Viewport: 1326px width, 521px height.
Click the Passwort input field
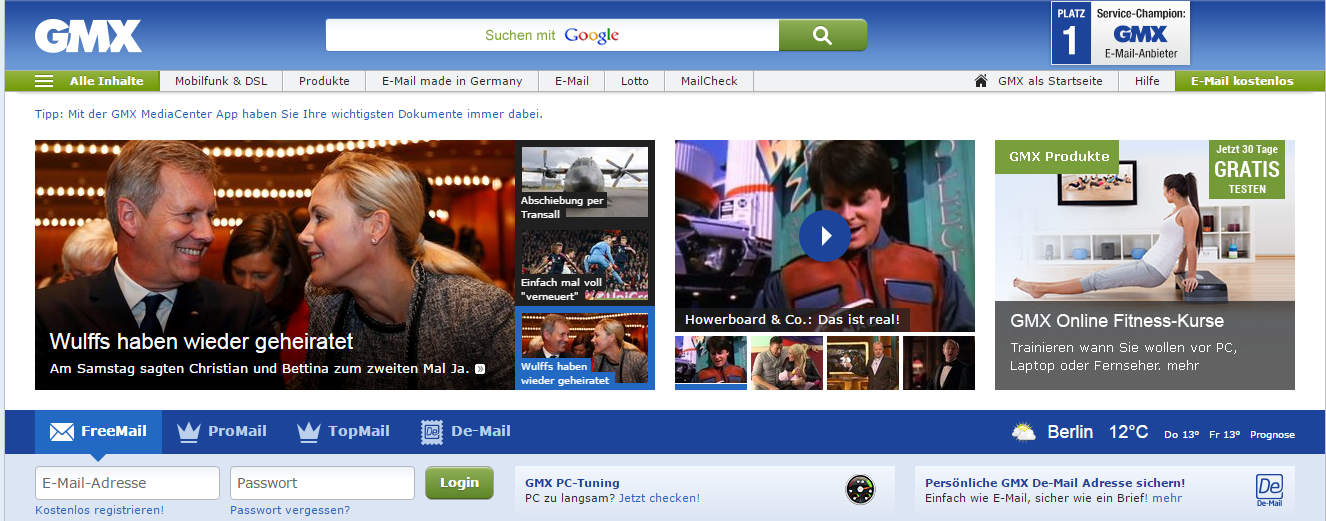click(x=322, y=483)
